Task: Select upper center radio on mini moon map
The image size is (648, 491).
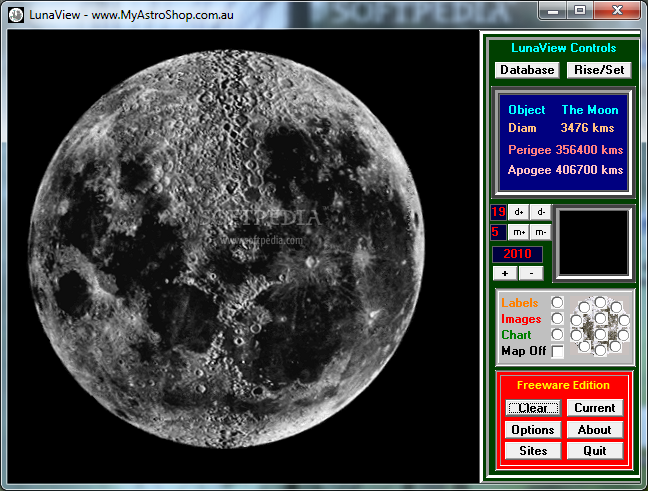Action: tap(600, 318)
